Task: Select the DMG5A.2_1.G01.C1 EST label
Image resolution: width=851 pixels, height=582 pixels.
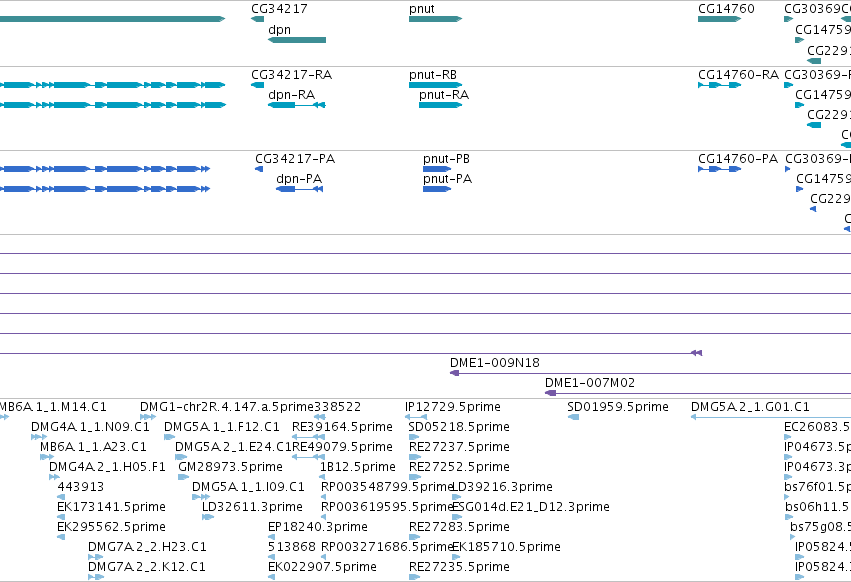Action: coord(750,407)
